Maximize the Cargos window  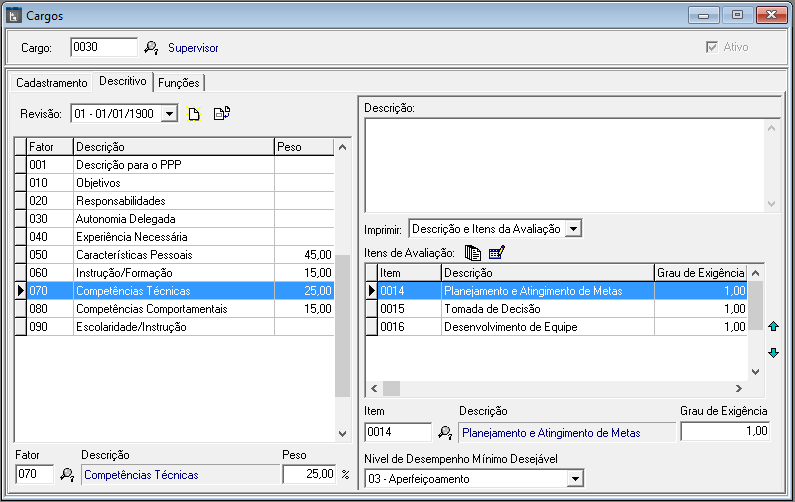pos(737,15)
